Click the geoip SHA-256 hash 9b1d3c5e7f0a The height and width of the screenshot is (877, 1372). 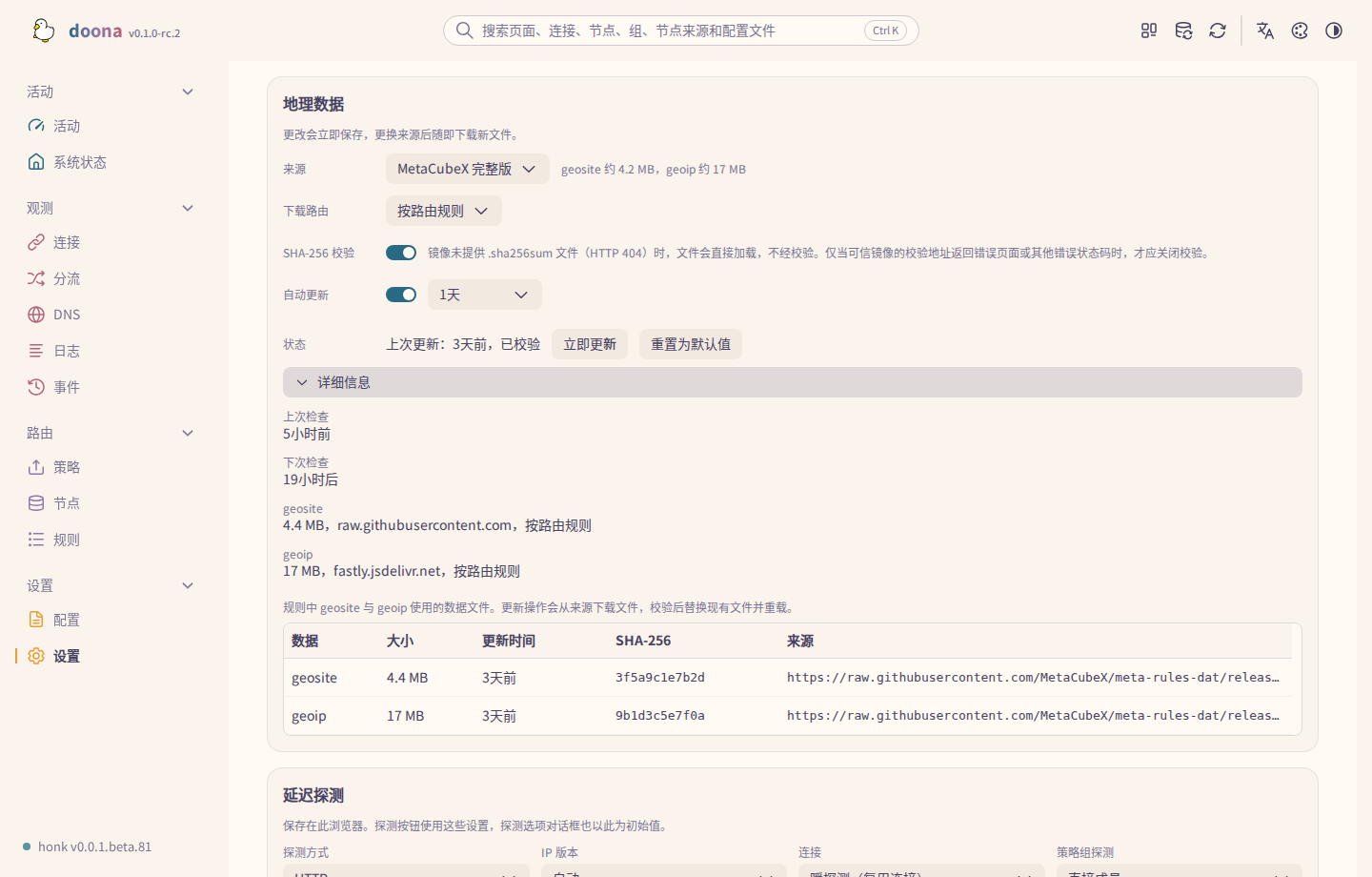point(660,716)
